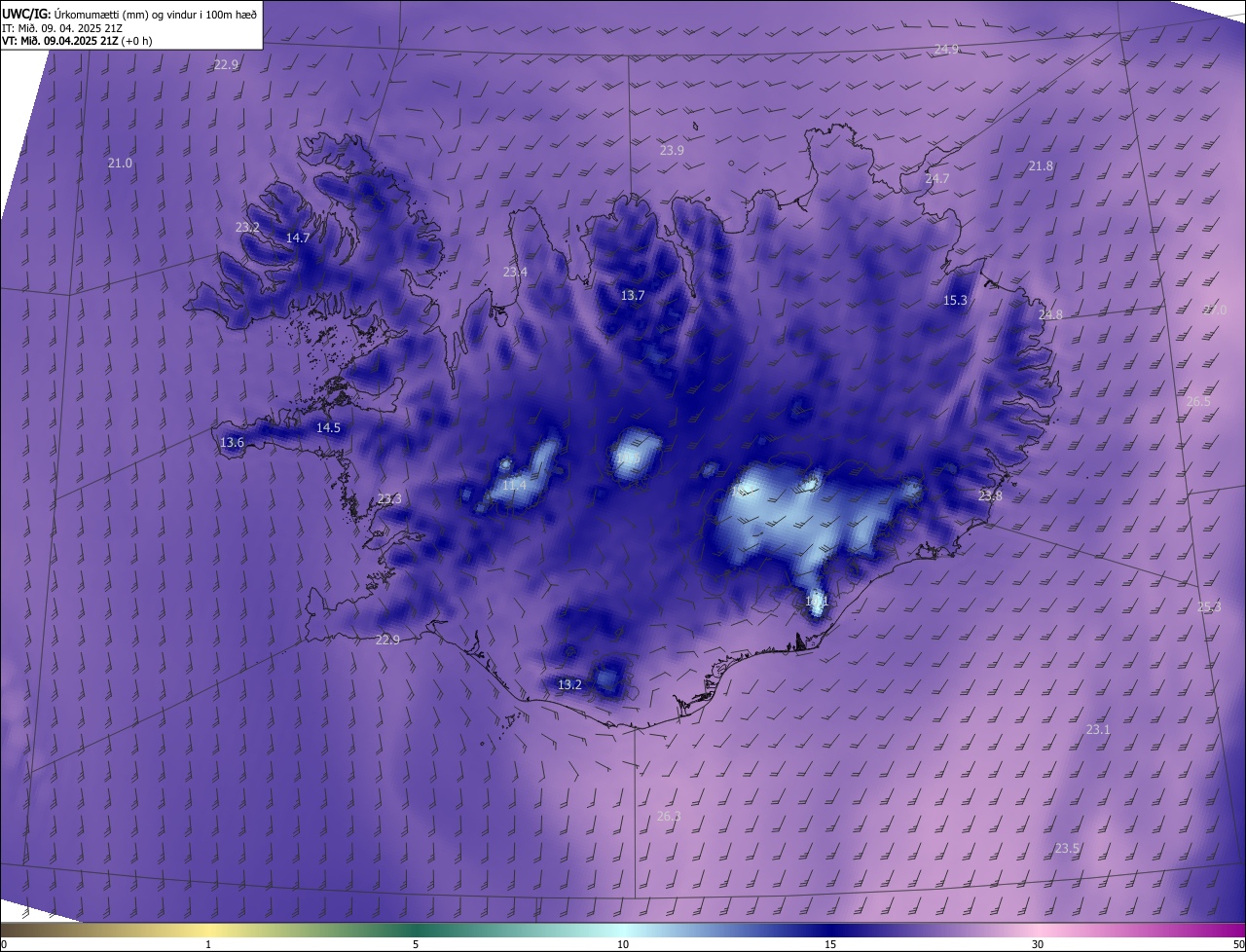Click the 13.7 map value
The height and width of the screenshot is (952, 1246).
coord(633,296)
